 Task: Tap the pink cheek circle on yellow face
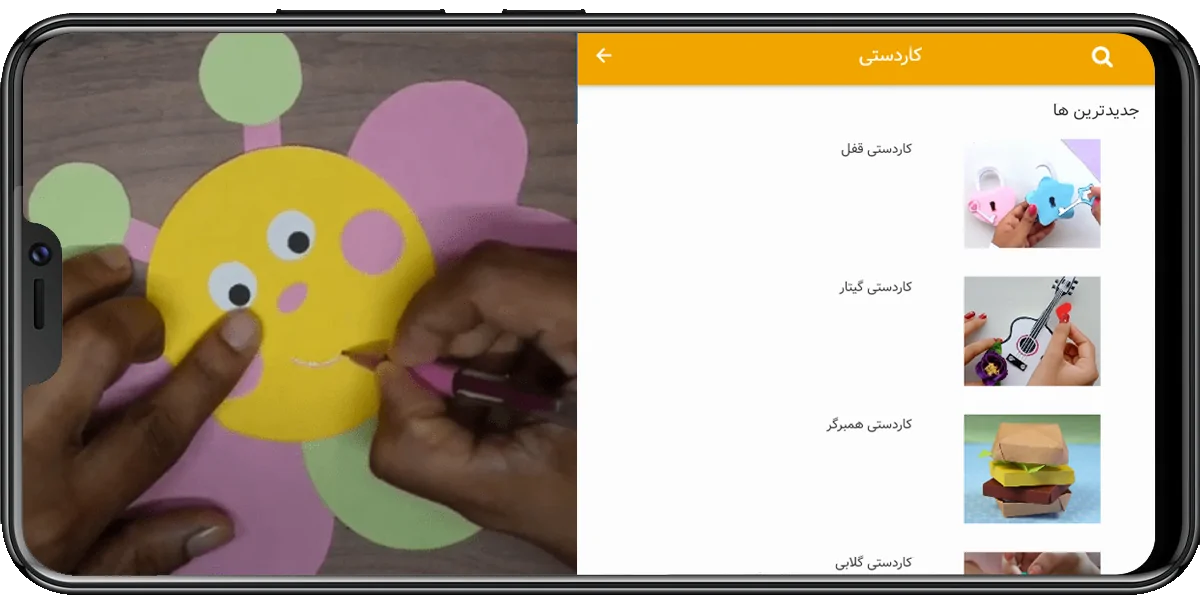pyautogui.click(x=374, y=242)
